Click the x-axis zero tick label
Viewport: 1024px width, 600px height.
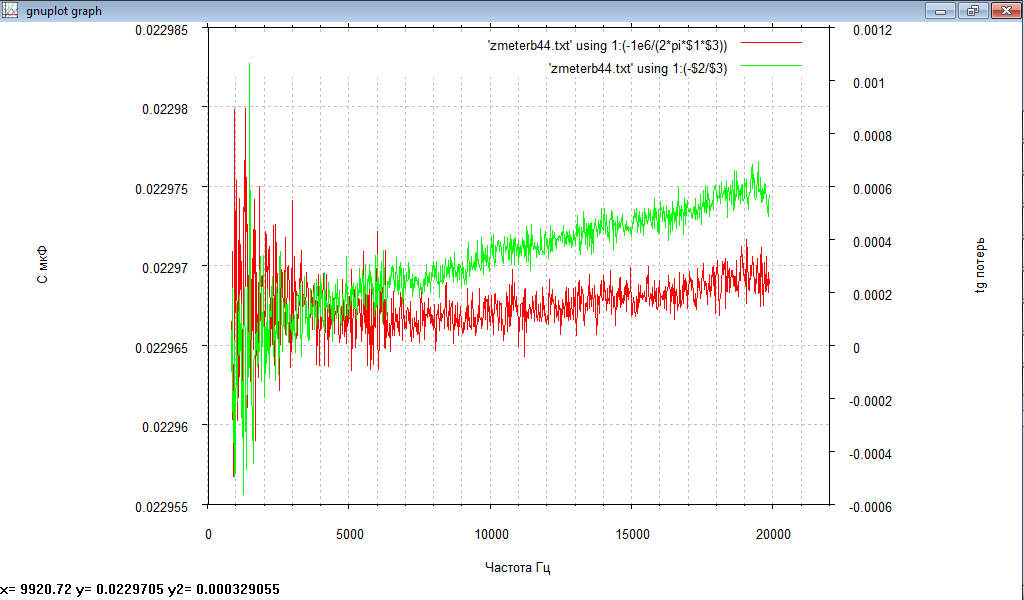click(208, 535)
